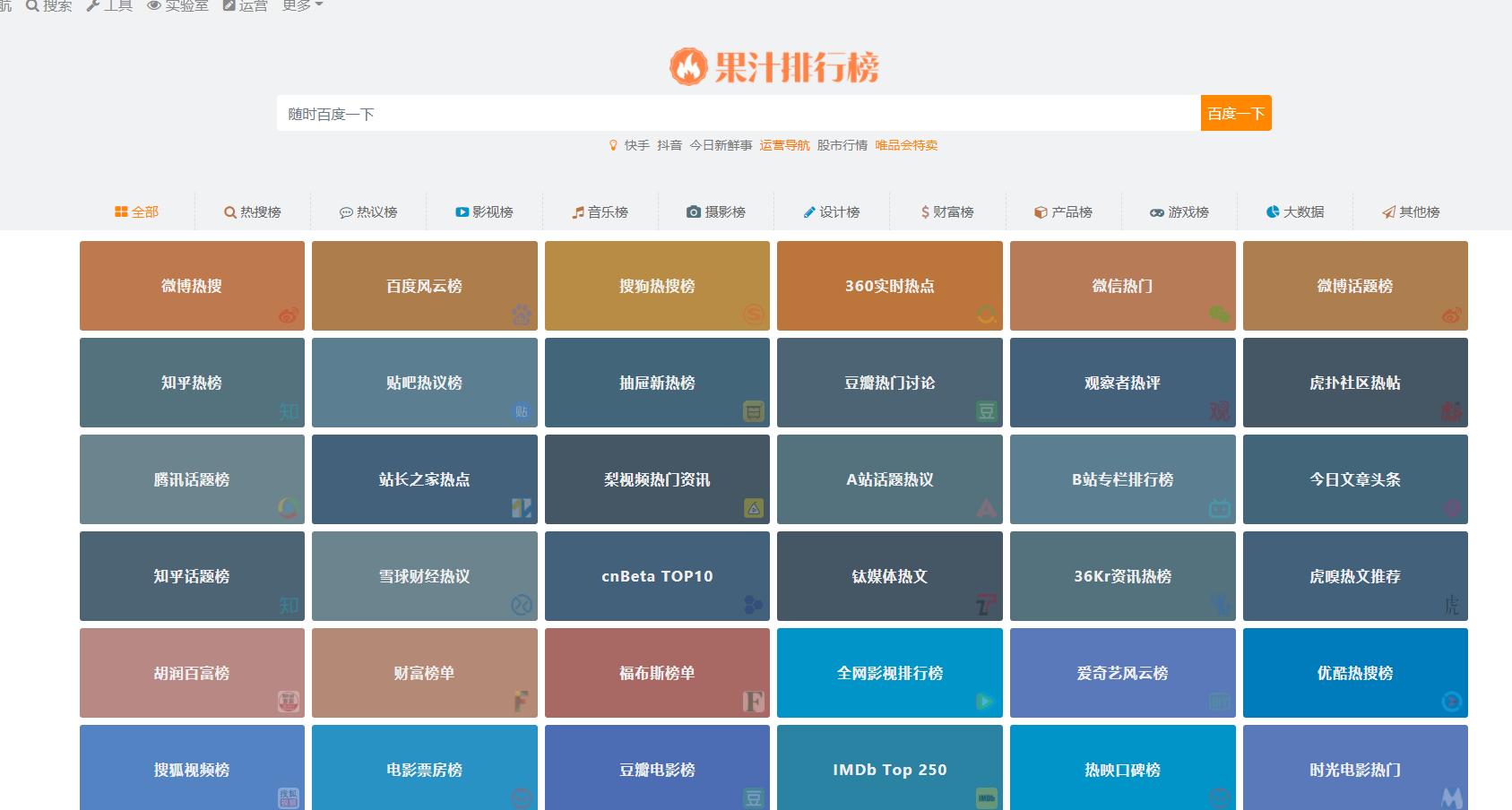Click the Douban icon on 豆瓣热门讨论 card
The width and height of the screenshot is (1512, 810).
(986, 411)
